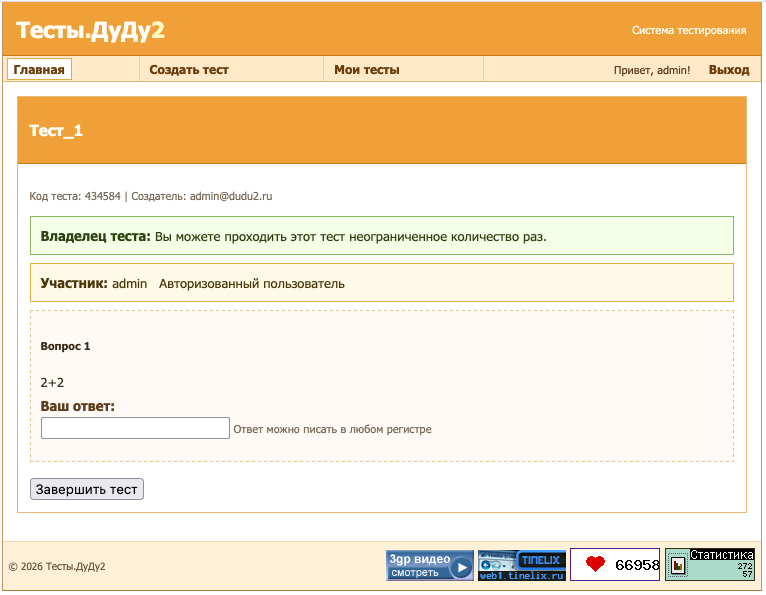Click the play icon in 3gp video banner

coord(460,567)
